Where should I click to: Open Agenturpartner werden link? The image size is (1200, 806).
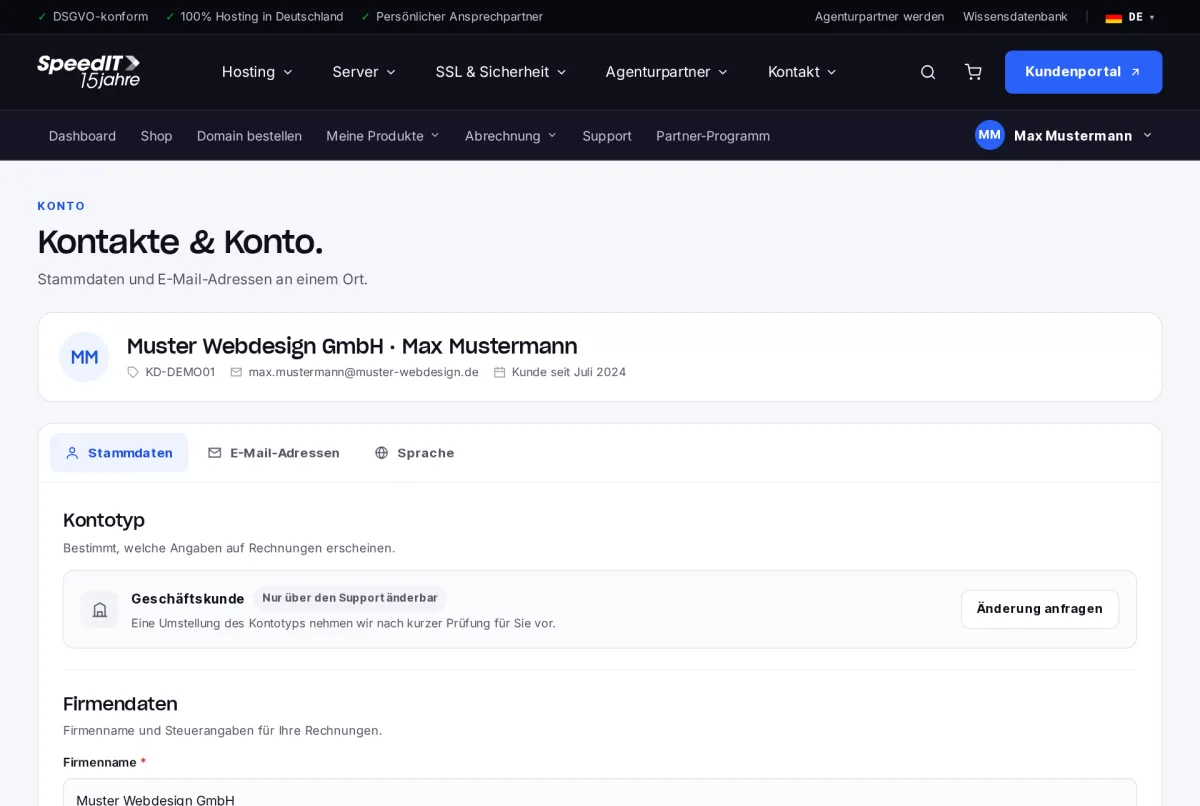click(x=879, y=17)
